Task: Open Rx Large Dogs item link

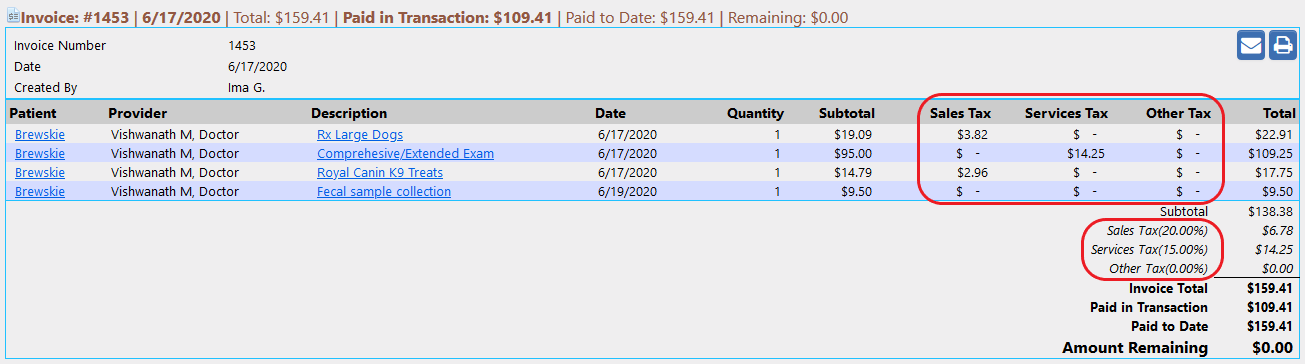Action: click(x=360, y=134)
